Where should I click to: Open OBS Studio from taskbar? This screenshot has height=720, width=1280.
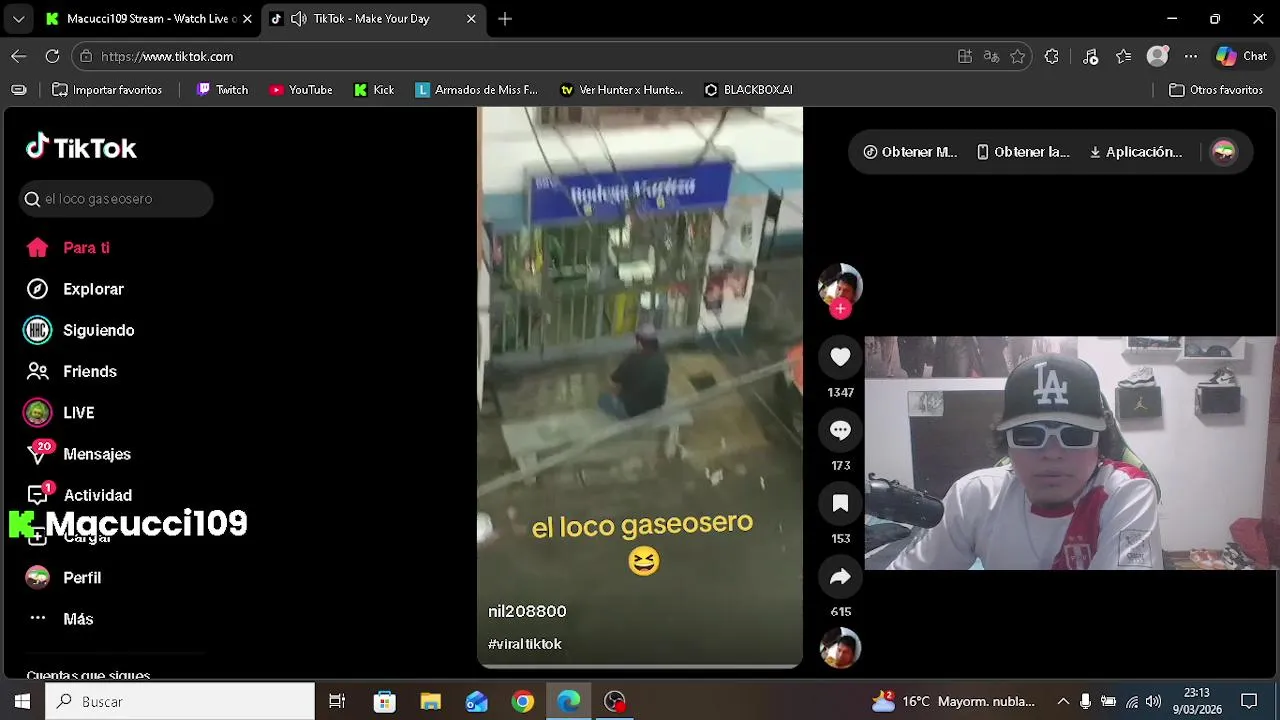[615, 701]
